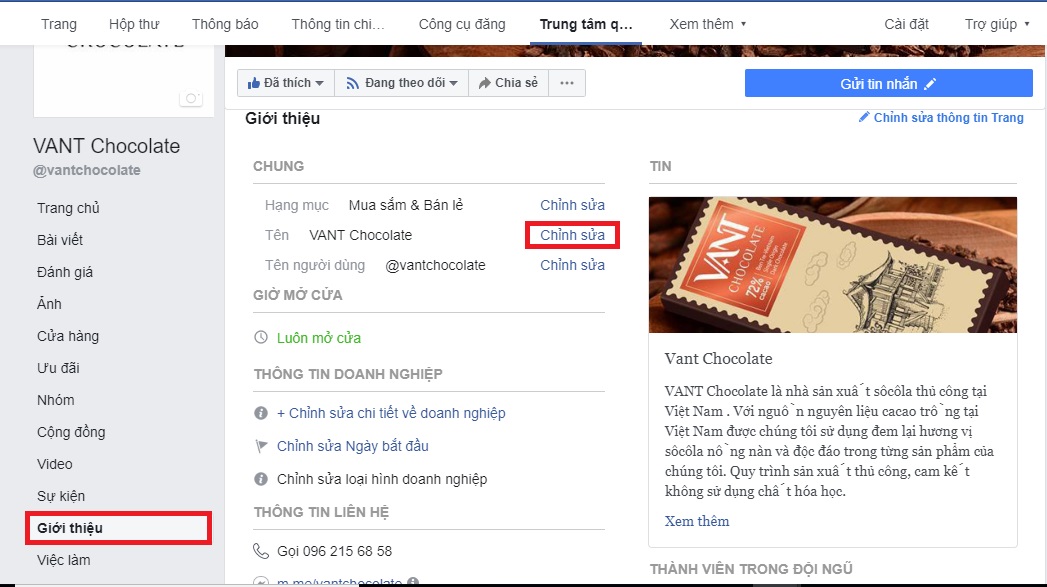Image resolution: width=1047 pixels, height=587 pixels.
Task: Click the Gửi tin nhắn button
Action: (889, 83)
